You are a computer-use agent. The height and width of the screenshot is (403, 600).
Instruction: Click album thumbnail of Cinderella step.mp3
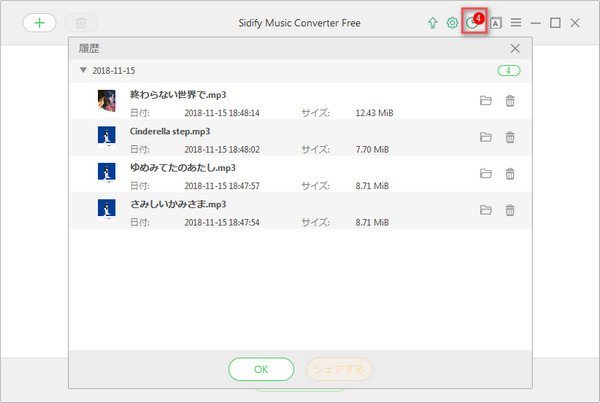107,137
